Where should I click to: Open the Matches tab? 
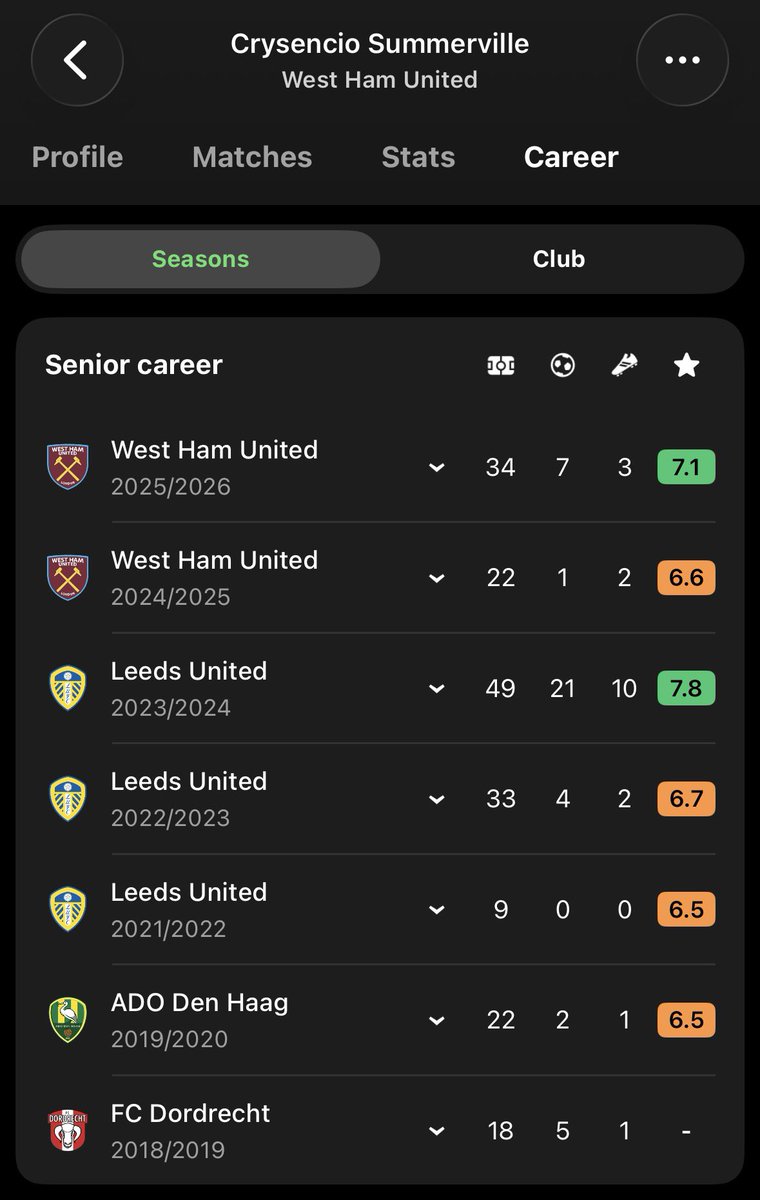click(x=252, y=157)
